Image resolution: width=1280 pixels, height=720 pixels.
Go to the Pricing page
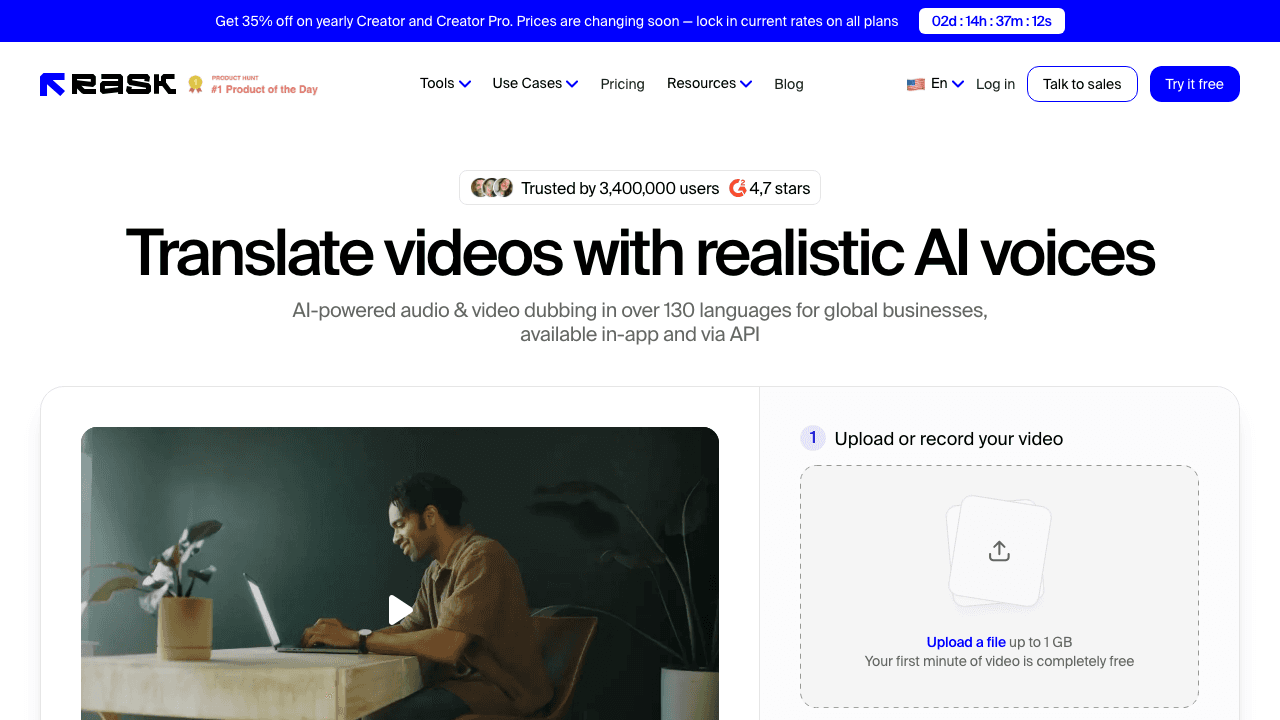pyautogui.click(x=622, y=84)
